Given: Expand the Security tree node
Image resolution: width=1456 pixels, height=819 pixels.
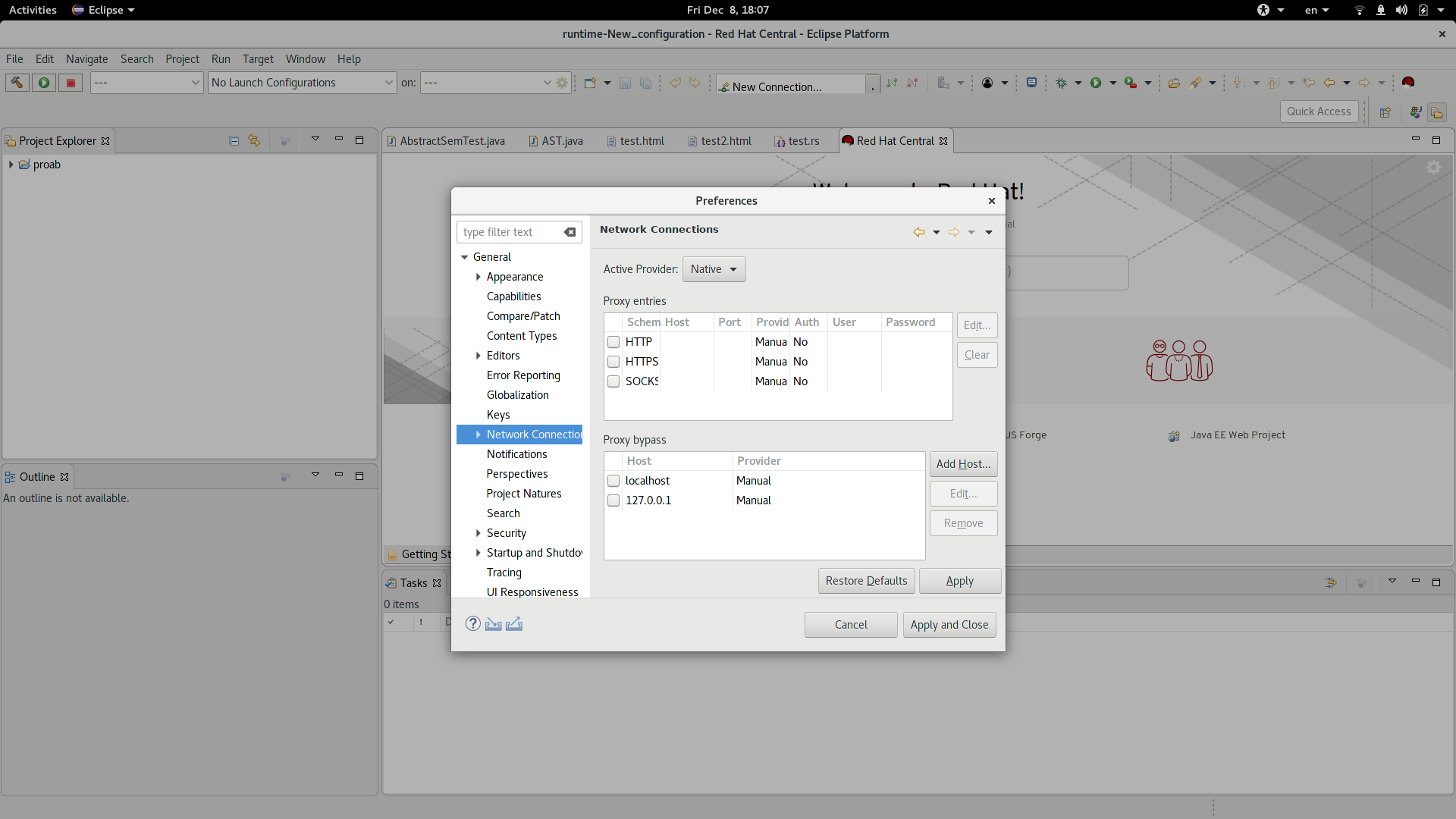Looking at the screenshot, I should coord(478,533).
